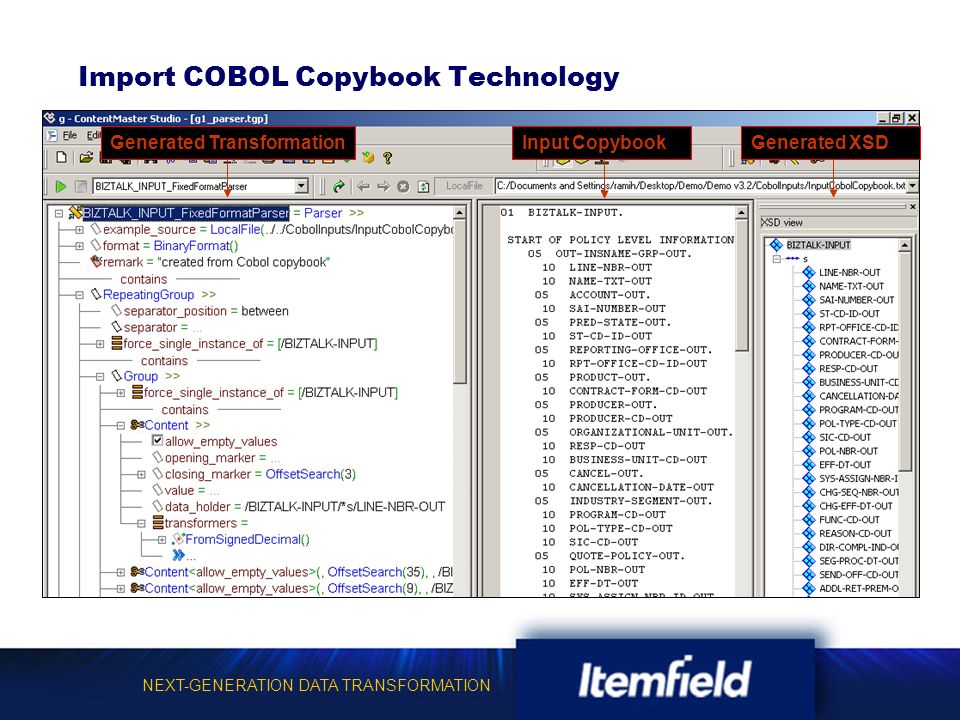This screenshot has height=720, width=960.
Task: Click the XSD view vertical scrollbar thumb
Action: [904, 361]
